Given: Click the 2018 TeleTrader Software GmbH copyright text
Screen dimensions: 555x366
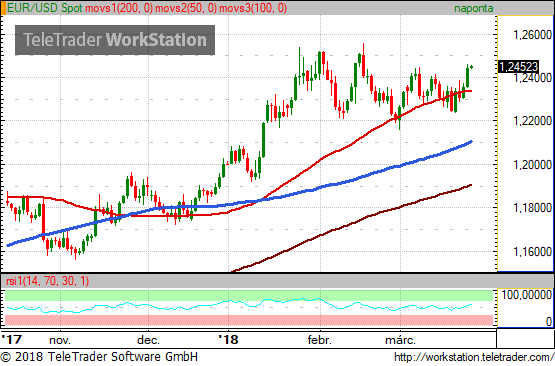Looking at the screenshot, I should point(99,356).
